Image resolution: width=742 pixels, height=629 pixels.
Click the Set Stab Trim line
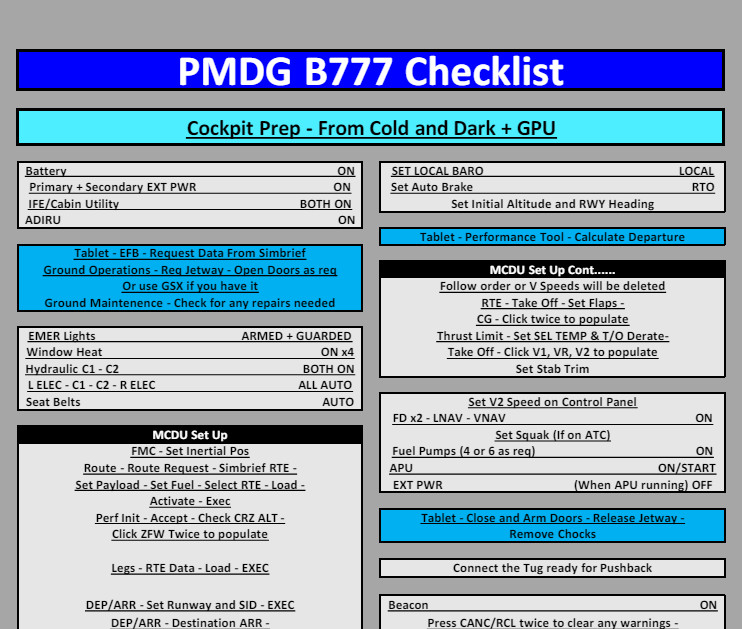coord(552,369)
